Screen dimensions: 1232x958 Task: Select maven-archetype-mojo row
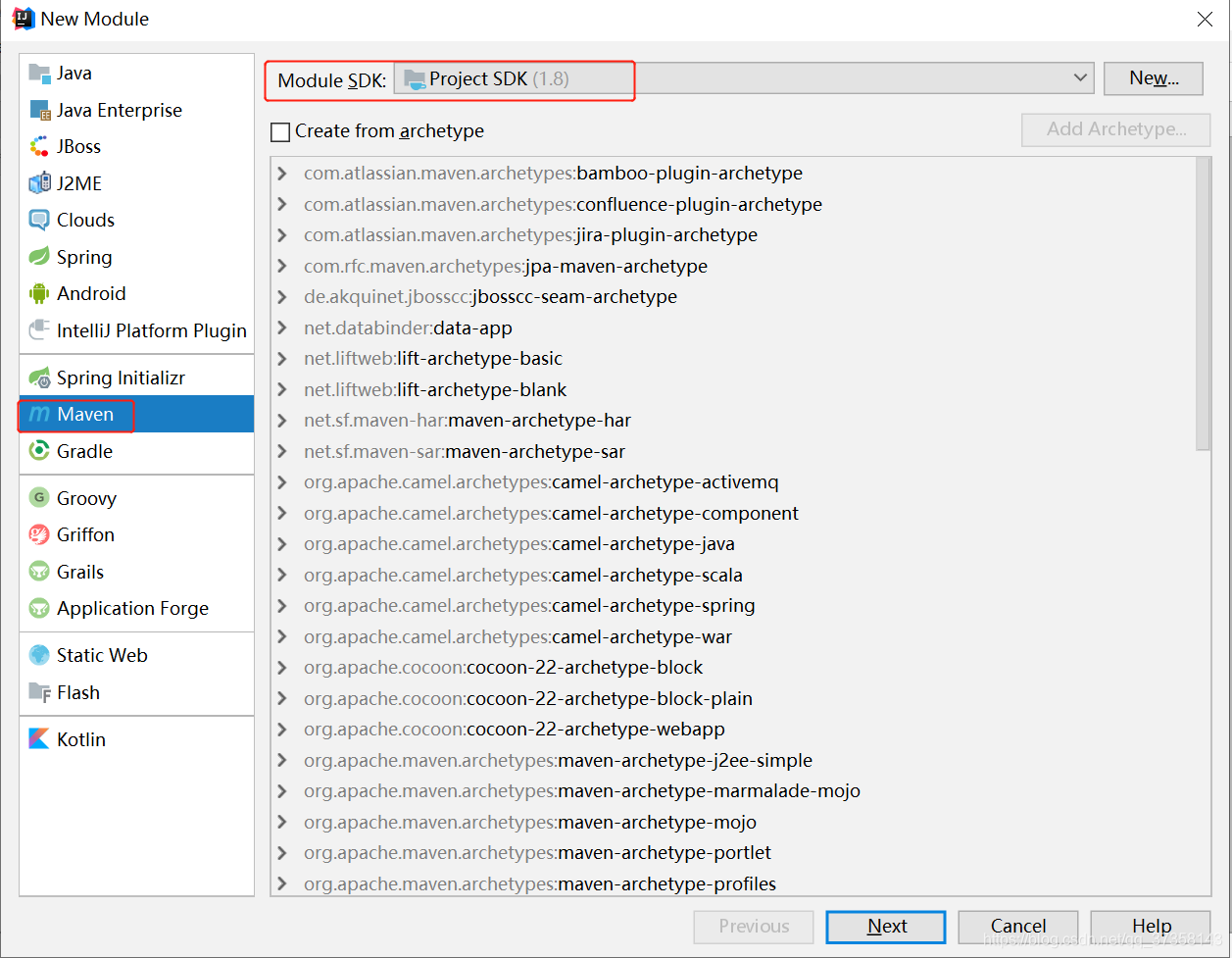tap(733, 822)
